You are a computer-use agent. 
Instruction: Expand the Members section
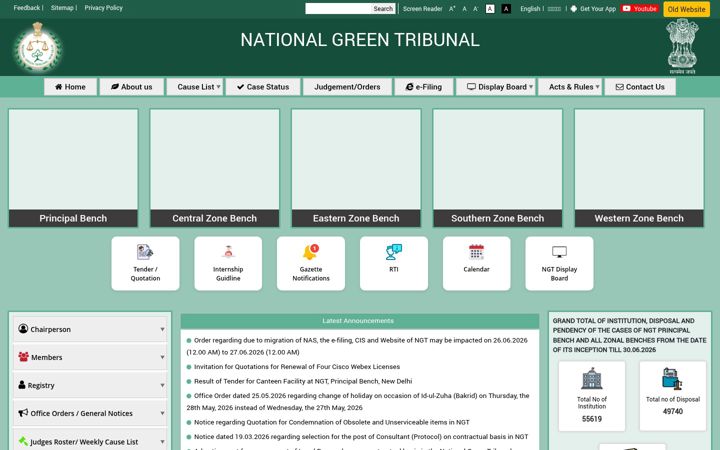pos(90,357)
